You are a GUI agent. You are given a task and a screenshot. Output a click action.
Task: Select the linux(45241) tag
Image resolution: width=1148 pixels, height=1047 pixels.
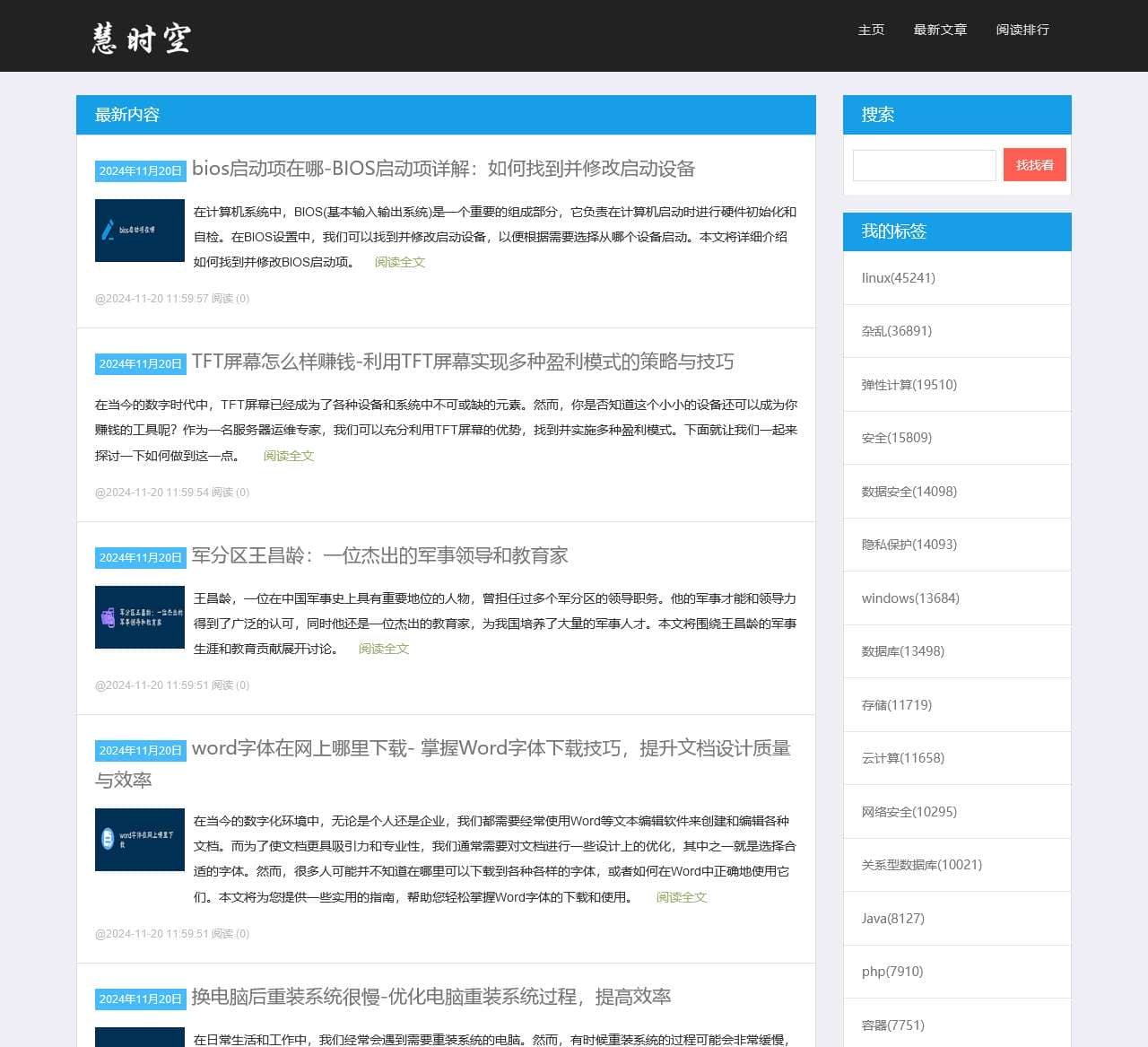tap(899, 278)
